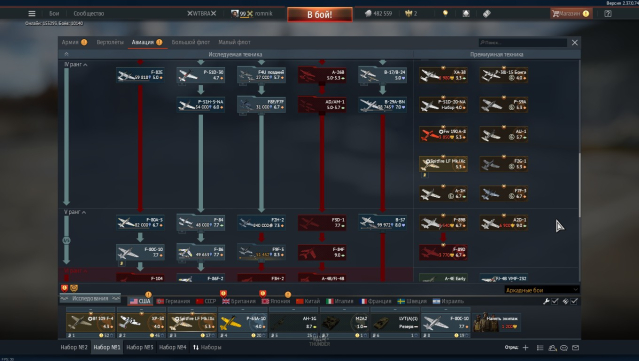Click the plus icon next to Отряд
The image size is (639, 361).
(525, 348)
